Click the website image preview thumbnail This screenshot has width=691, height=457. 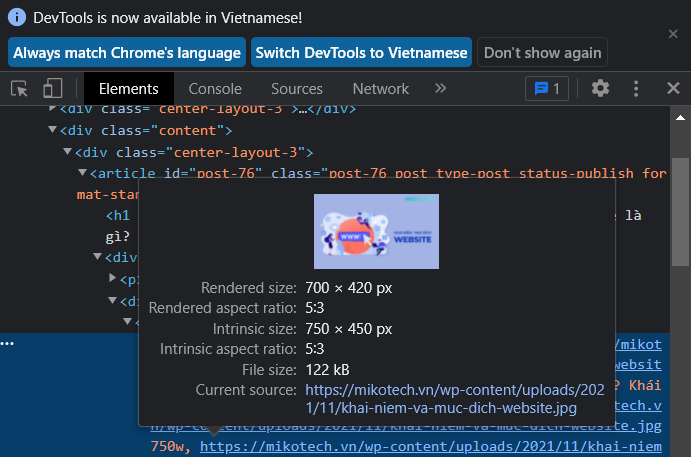pos(376,231)
